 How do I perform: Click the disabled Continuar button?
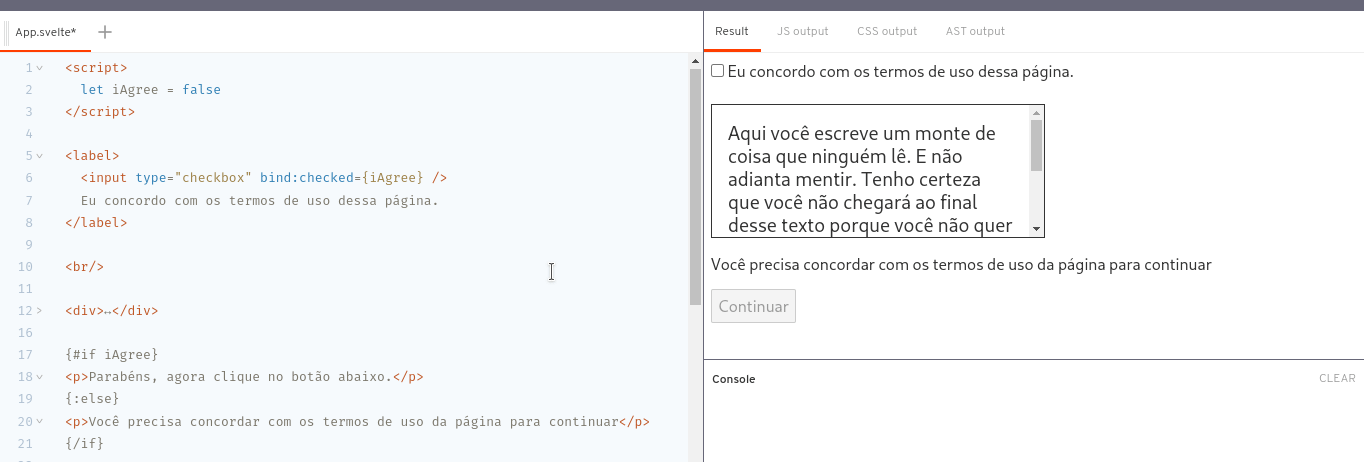(x=753, y=306)
